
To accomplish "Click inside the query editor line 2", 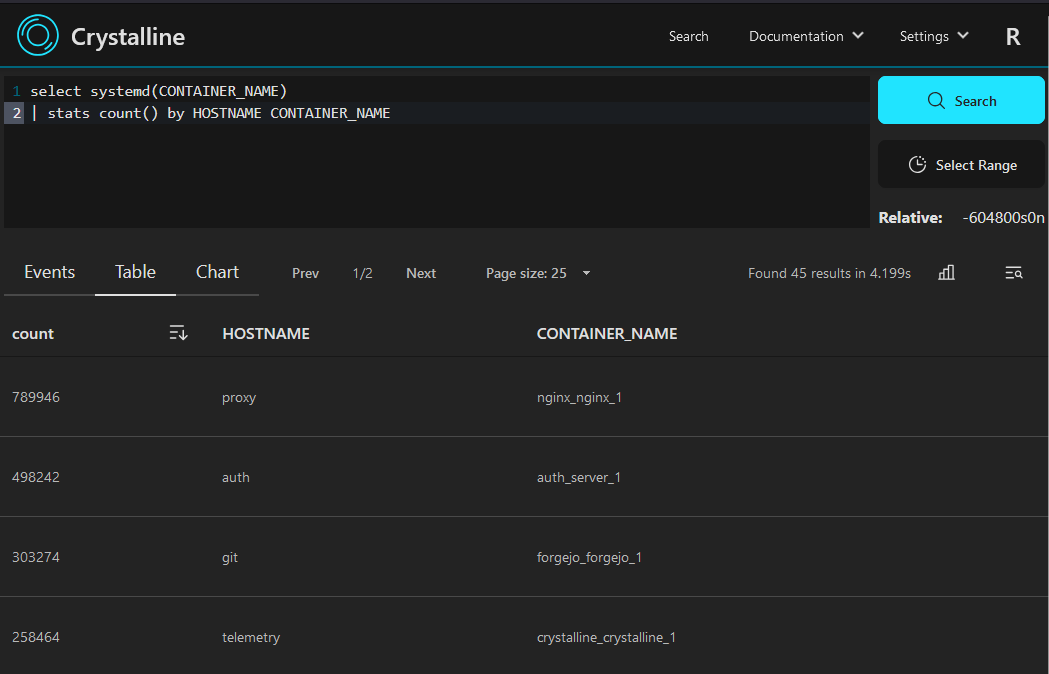I will click(x=450, y=113).
